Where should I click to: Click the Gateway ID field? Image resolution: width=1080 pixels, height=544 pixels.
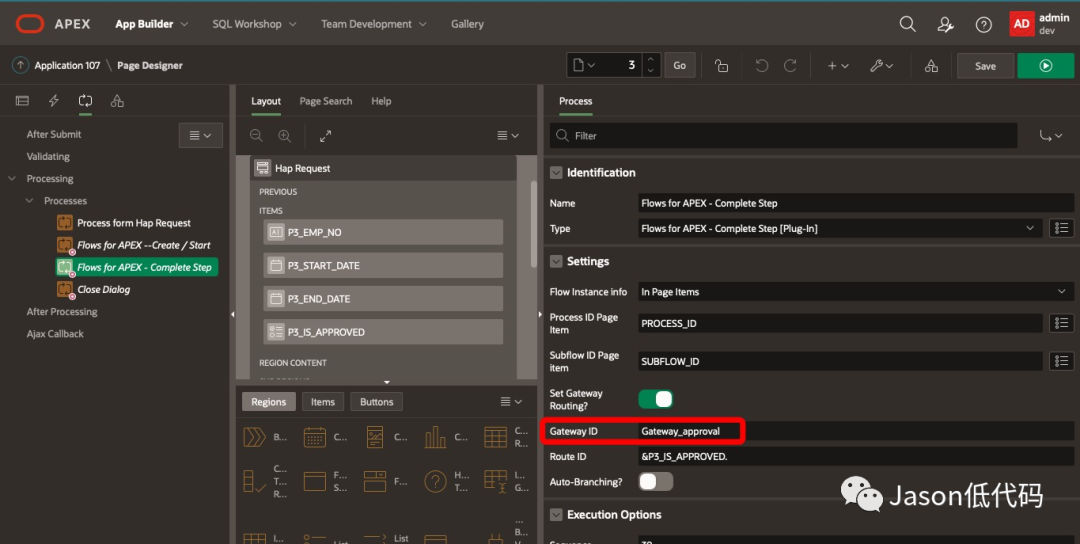[855, 431]
